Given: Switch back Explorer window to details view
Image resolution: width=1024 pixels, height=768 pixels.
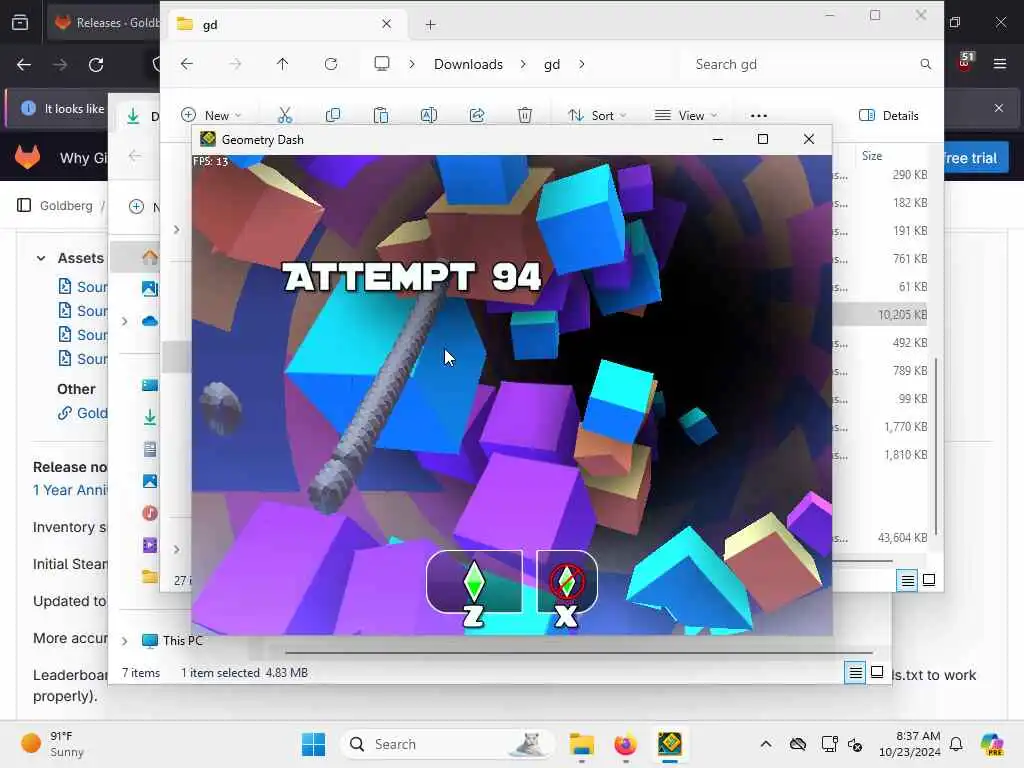Looking at the screenshot, I should (855, 672).
